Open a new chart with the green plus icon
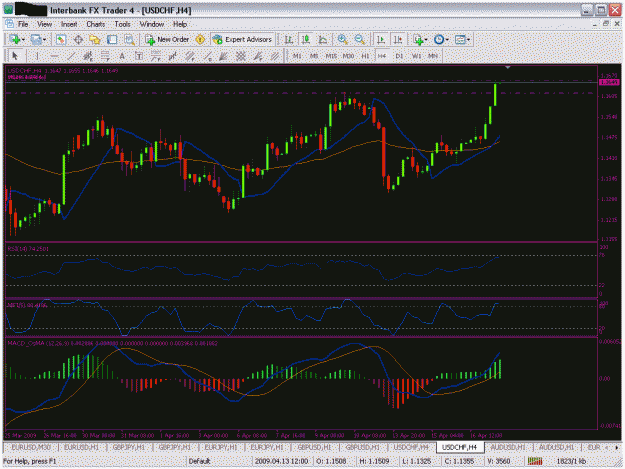The height and width of the screenshot is (469, 625). coord(15,39)
